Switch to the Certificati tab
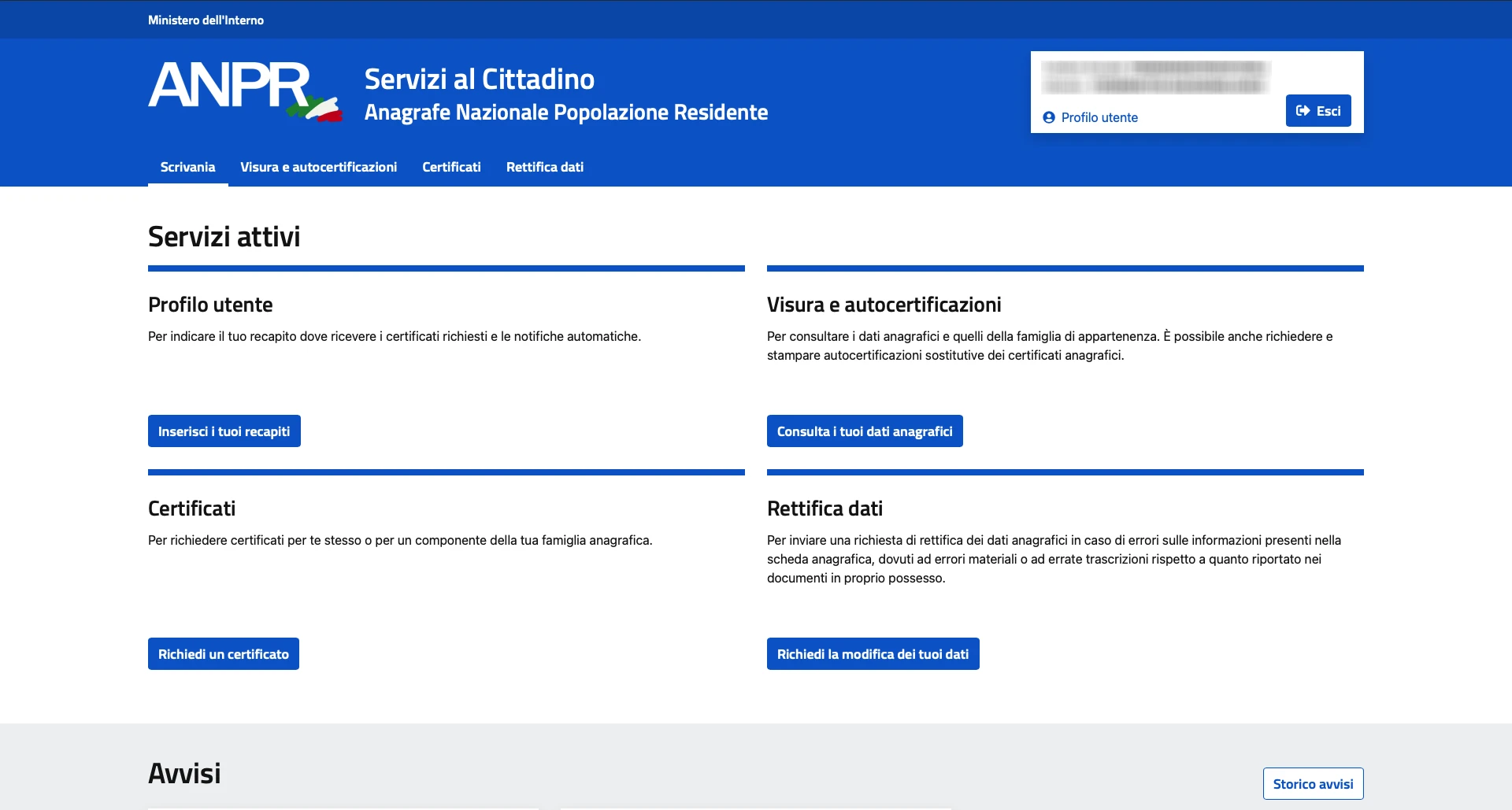Image resolution: width=1512 pixels, height=810 pixels. tap(451, 167)
